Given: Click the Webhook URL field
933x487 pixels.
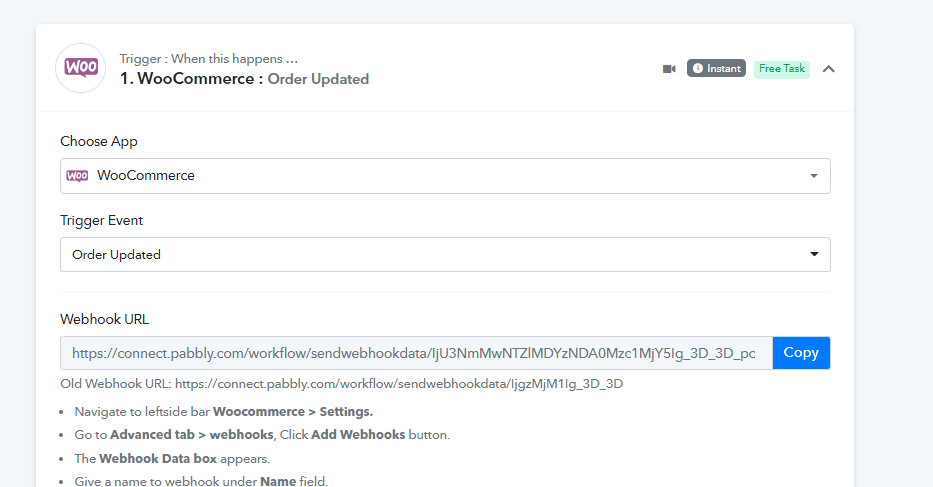Looking at the screenshot, I should click(x=417, y=353).
